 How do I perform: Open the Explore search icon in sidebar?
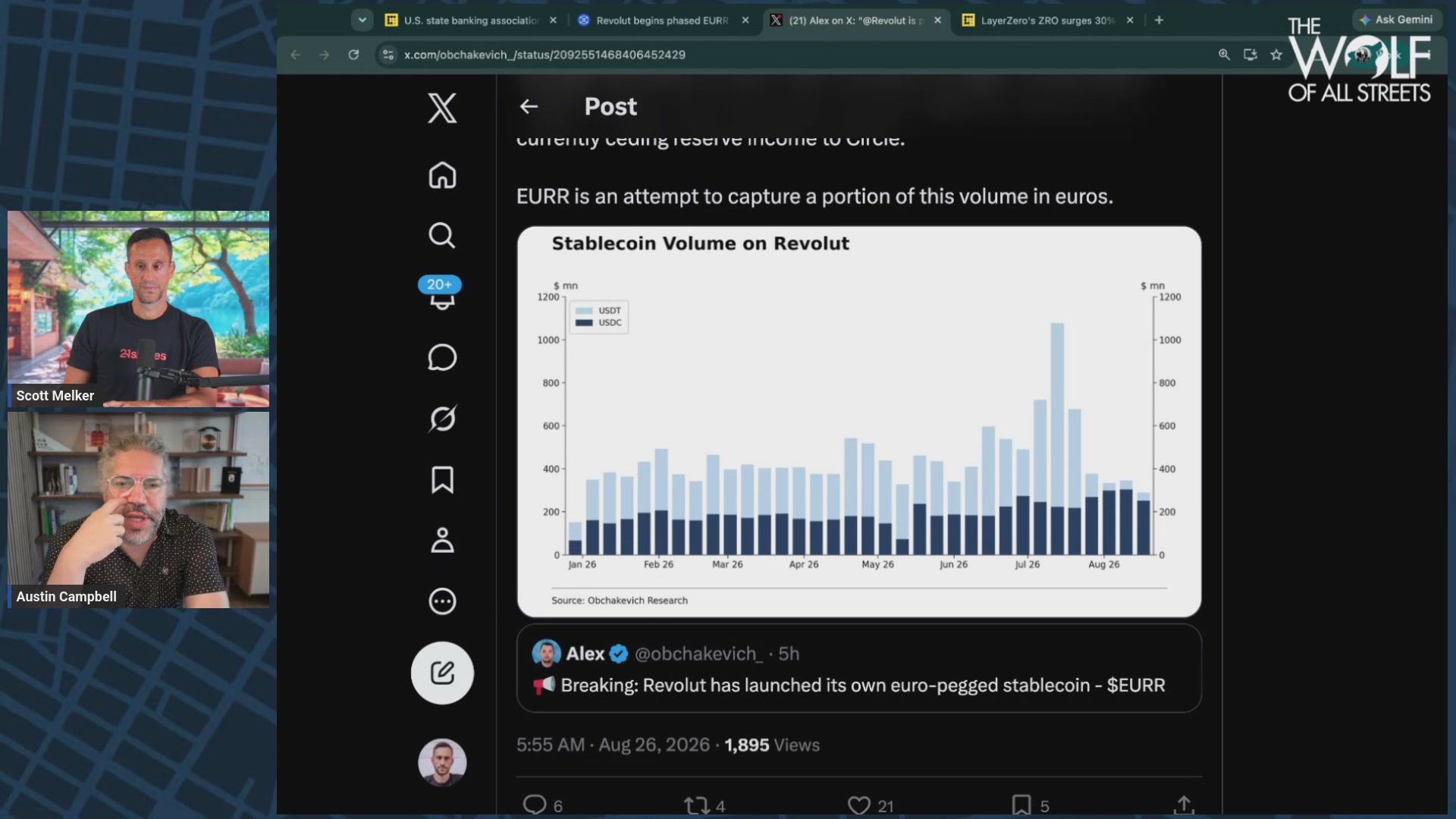click(442, 236)
